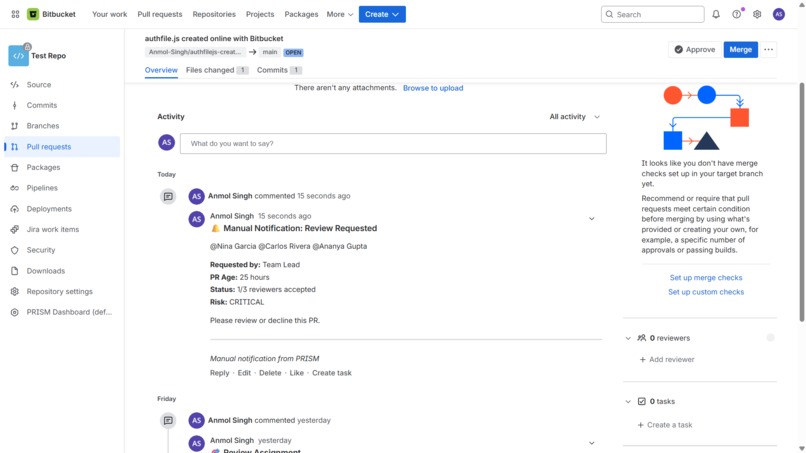Click Create task under the comment

point(332,373)
